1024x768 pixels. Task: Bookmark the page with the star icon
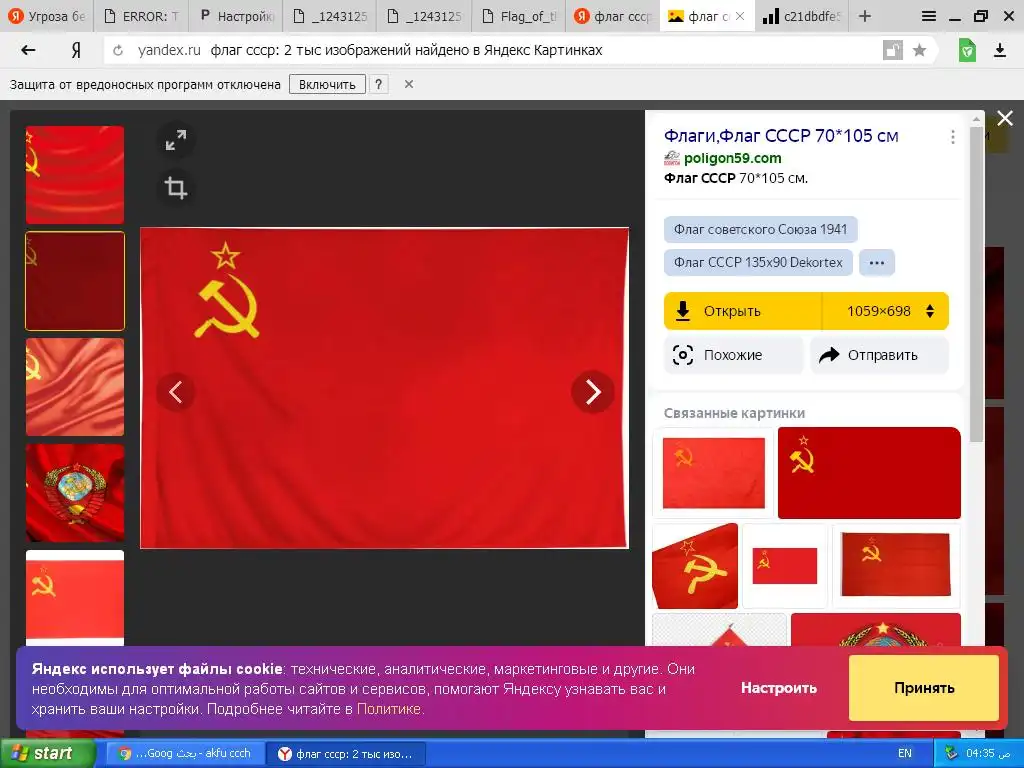pyautogui.click(x=919, y=50)
